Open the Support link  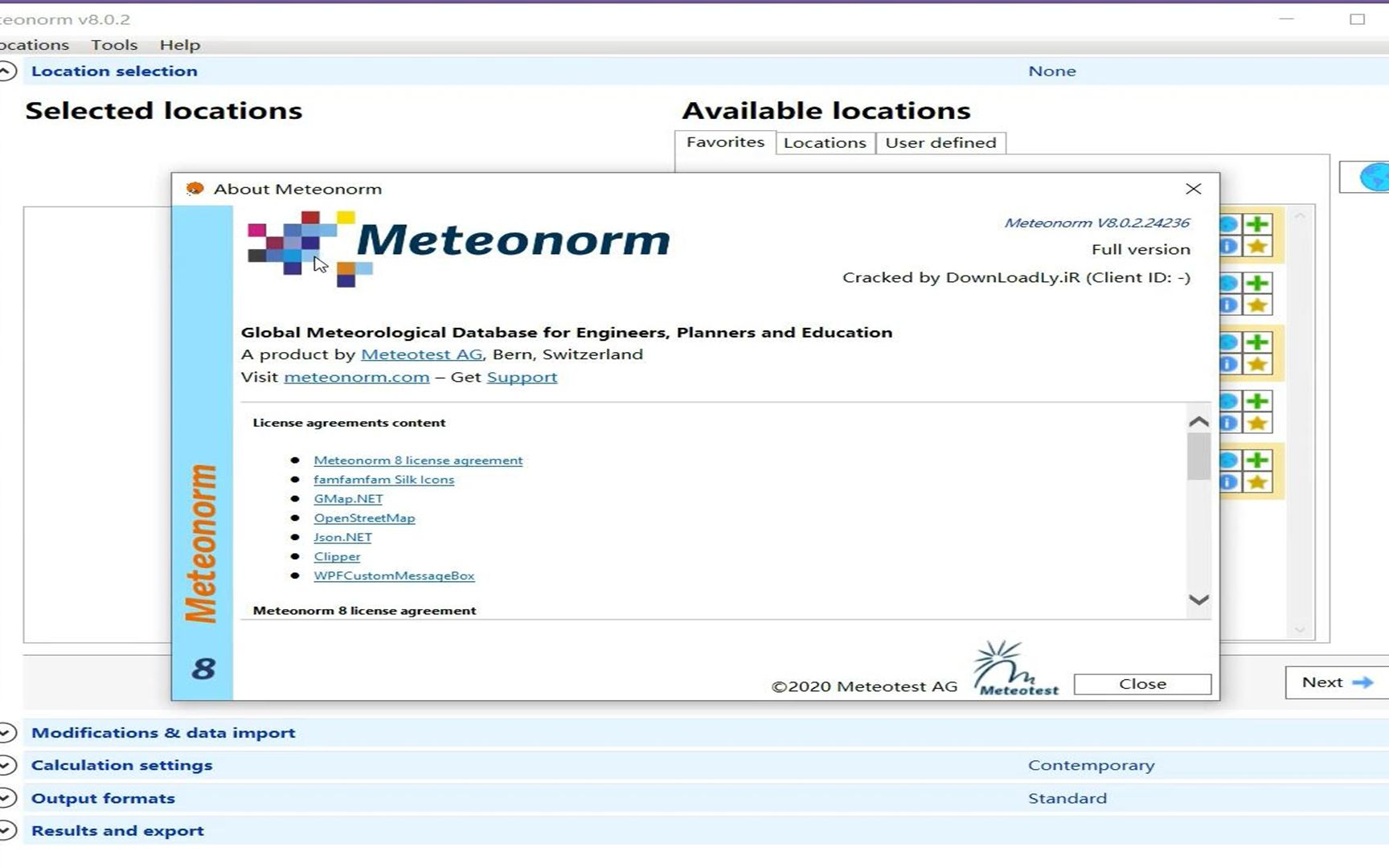(x=522, y=377)
